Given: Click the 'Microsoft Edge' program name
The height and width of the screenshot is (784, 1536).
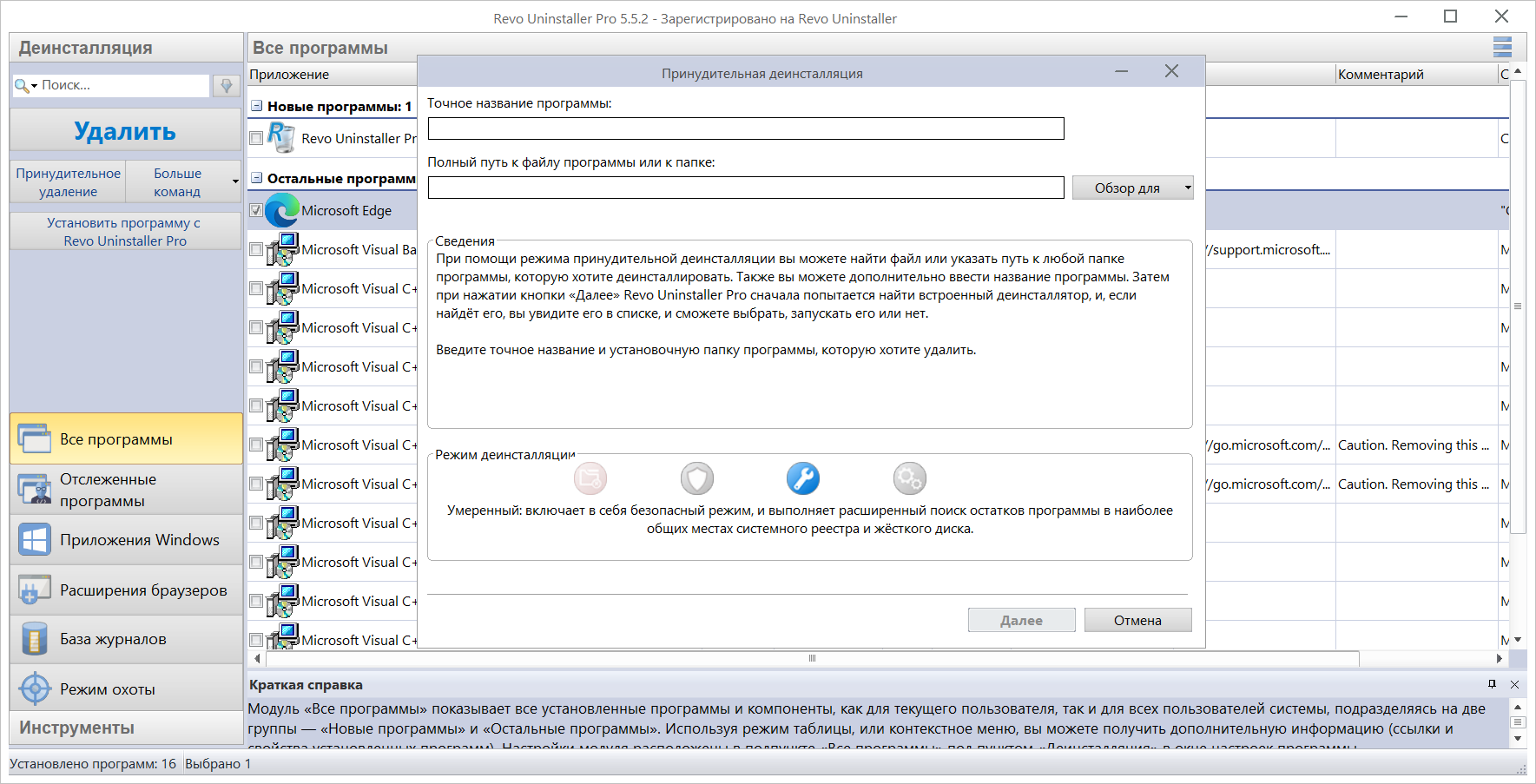Looking at the screenshot, I should click(x=346, y=210).
